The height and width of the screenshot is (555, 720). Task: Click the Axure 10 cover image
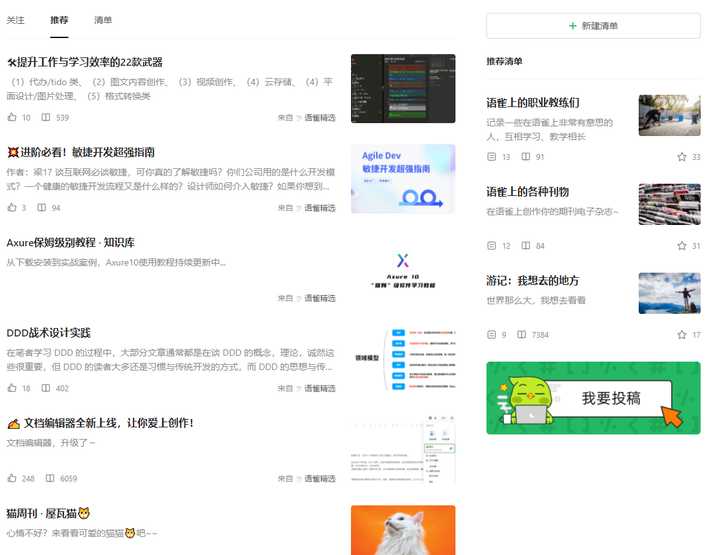pos(403,269)
